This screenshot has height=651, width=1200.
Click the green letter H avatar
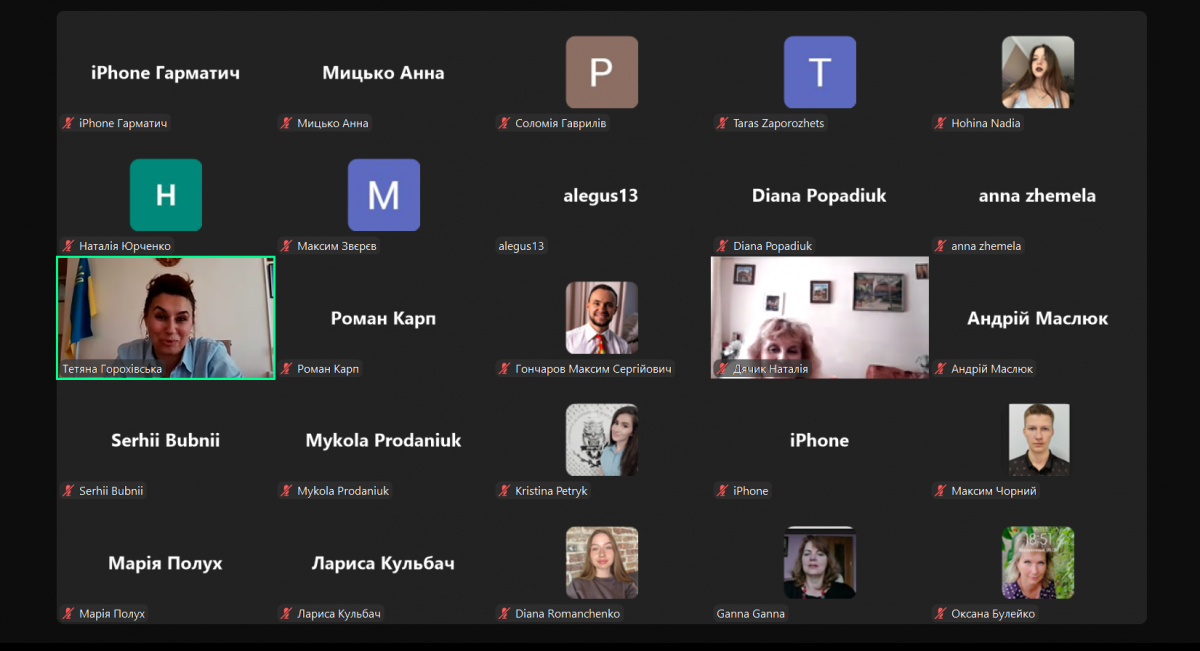[165, 195]
